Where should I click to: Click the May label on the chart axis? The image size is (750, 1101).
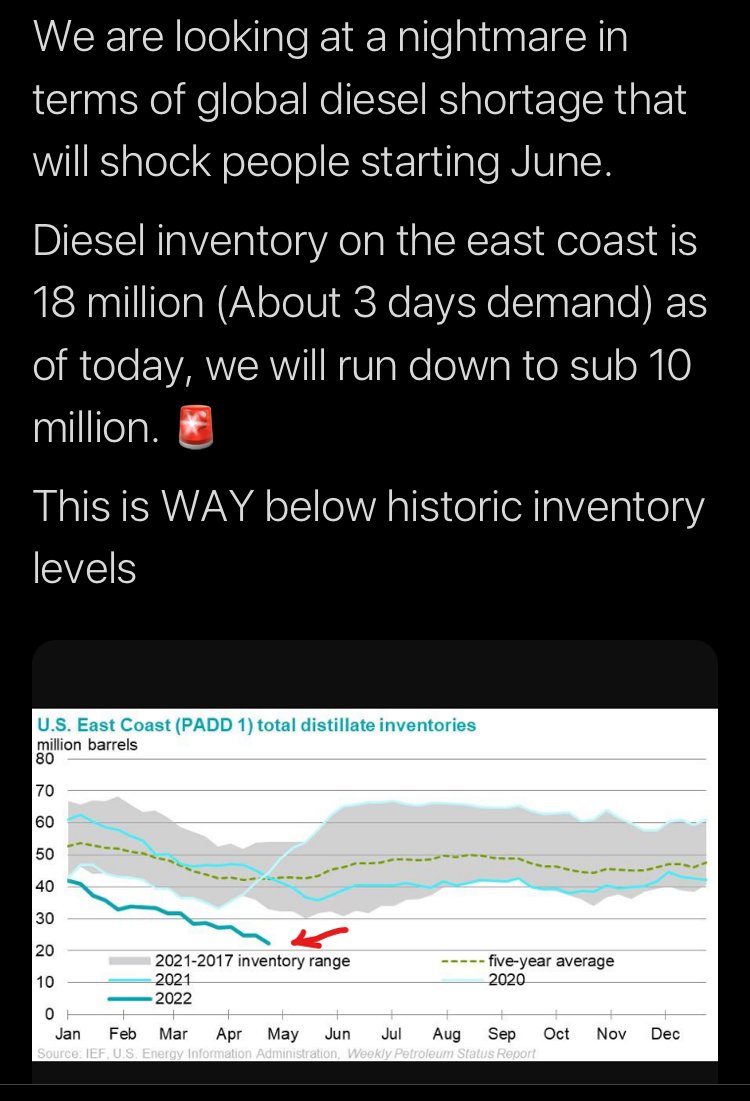tap(283, 1034)
